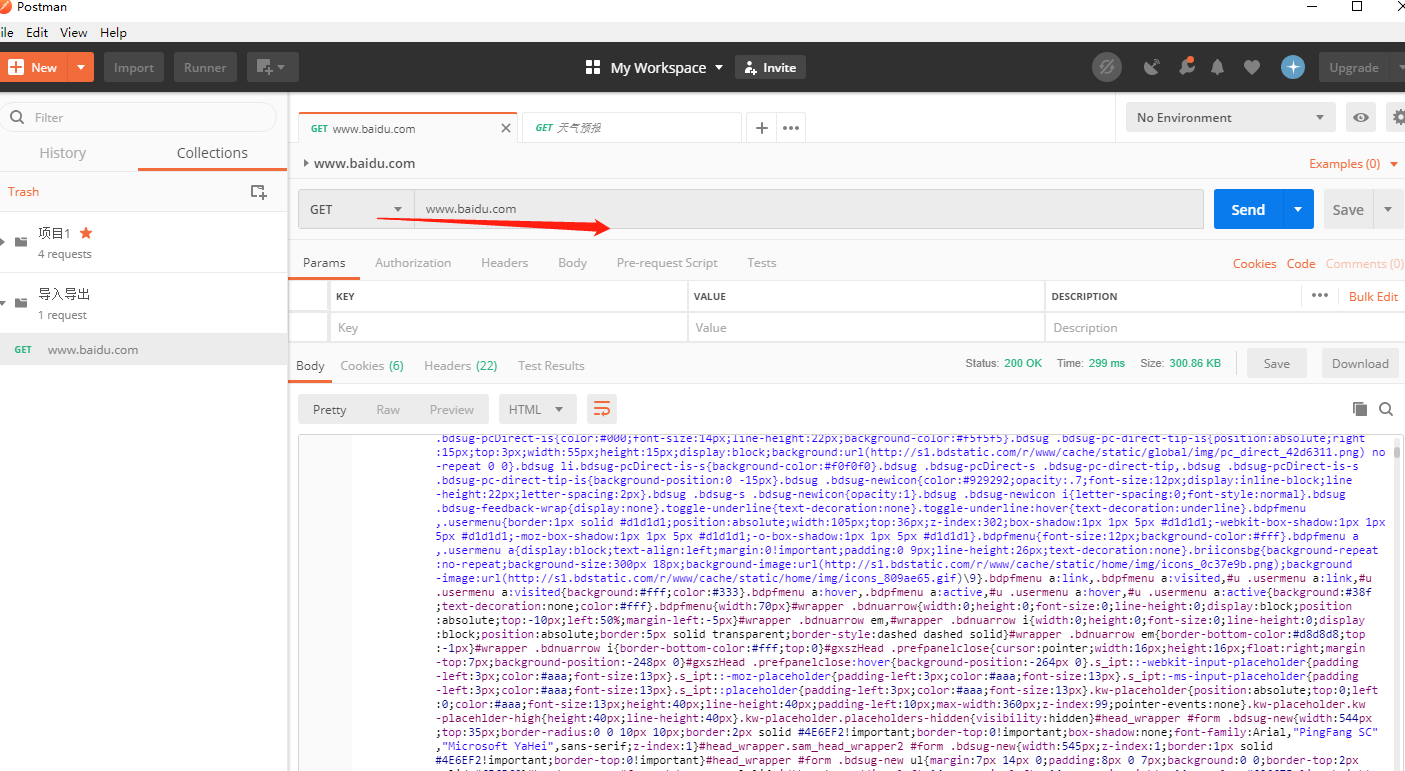Open the Edit menu
The width and height of the screenshot is (1405, 771).
click(37, 32)
